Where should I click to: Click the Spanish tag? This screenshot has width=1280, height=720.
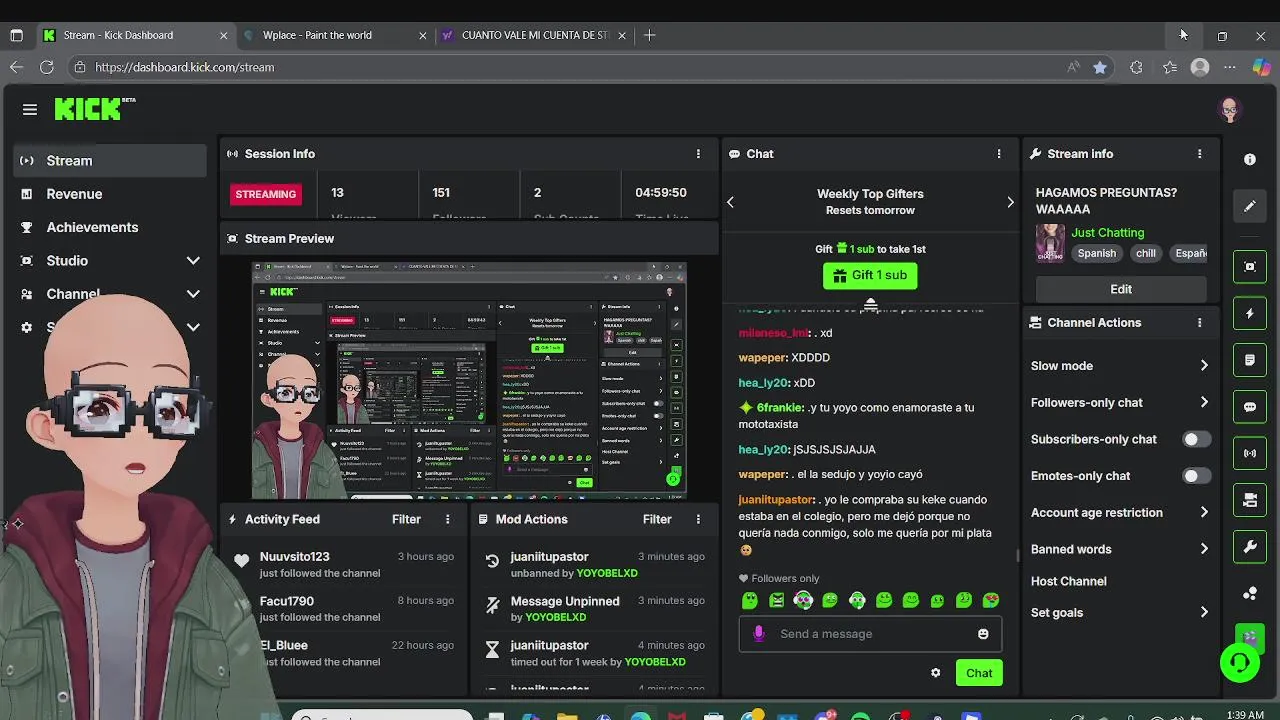1097,253
